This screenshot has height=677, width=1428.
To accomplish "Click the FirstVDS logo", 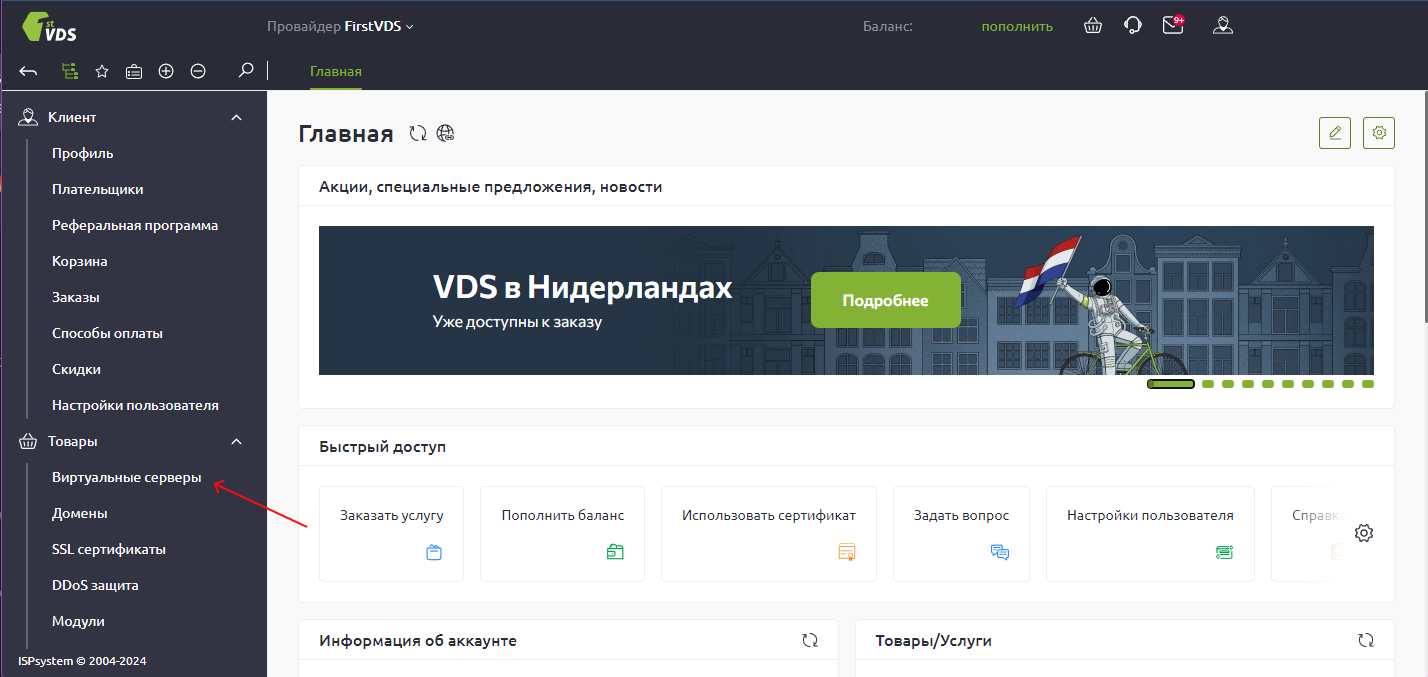I will (x=49, y=27).
